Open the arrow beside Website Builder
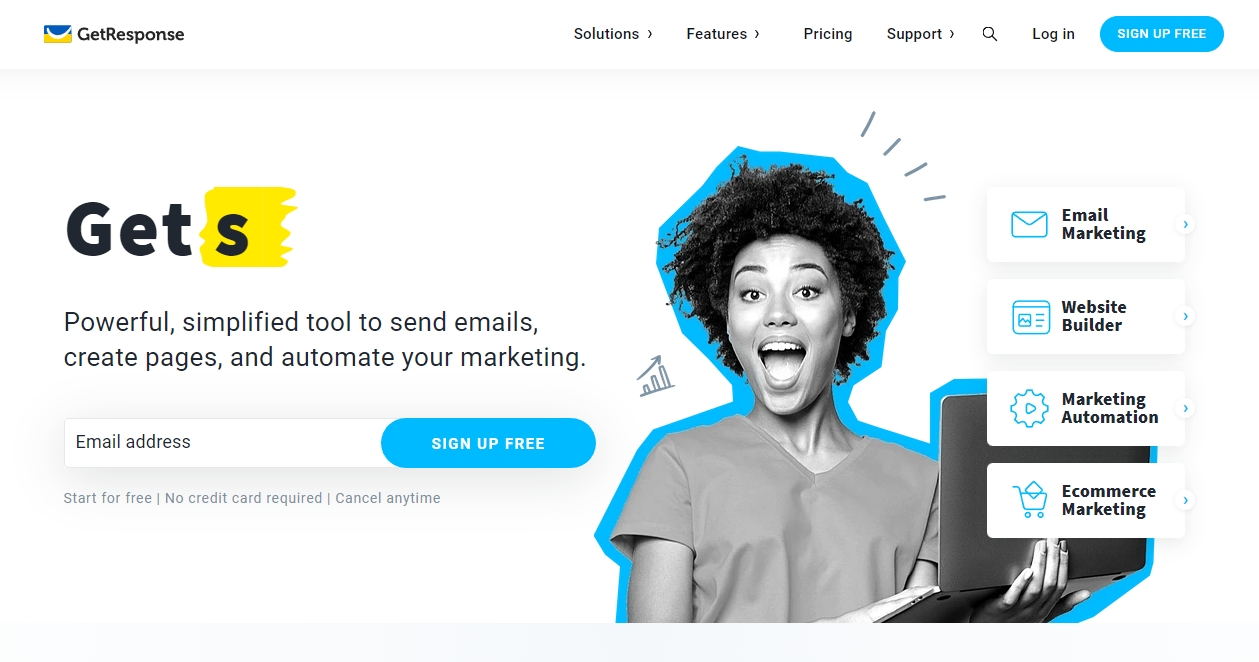1259x662 pixels. point(1186,316)
